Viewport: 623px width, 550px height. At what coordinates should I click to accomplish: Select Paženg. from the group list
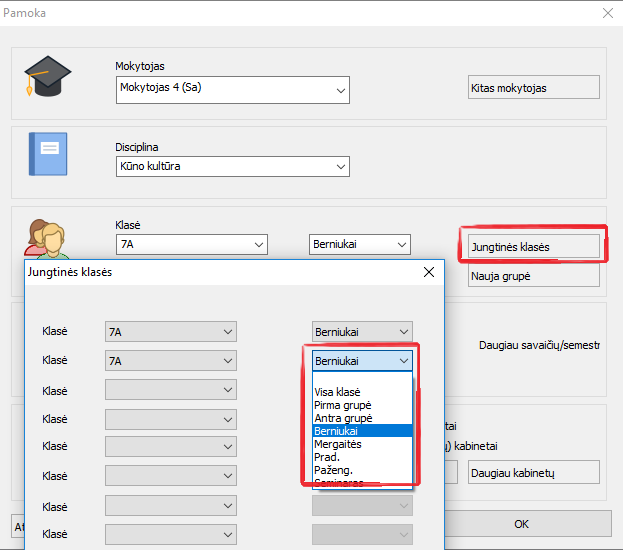point(334,470)
